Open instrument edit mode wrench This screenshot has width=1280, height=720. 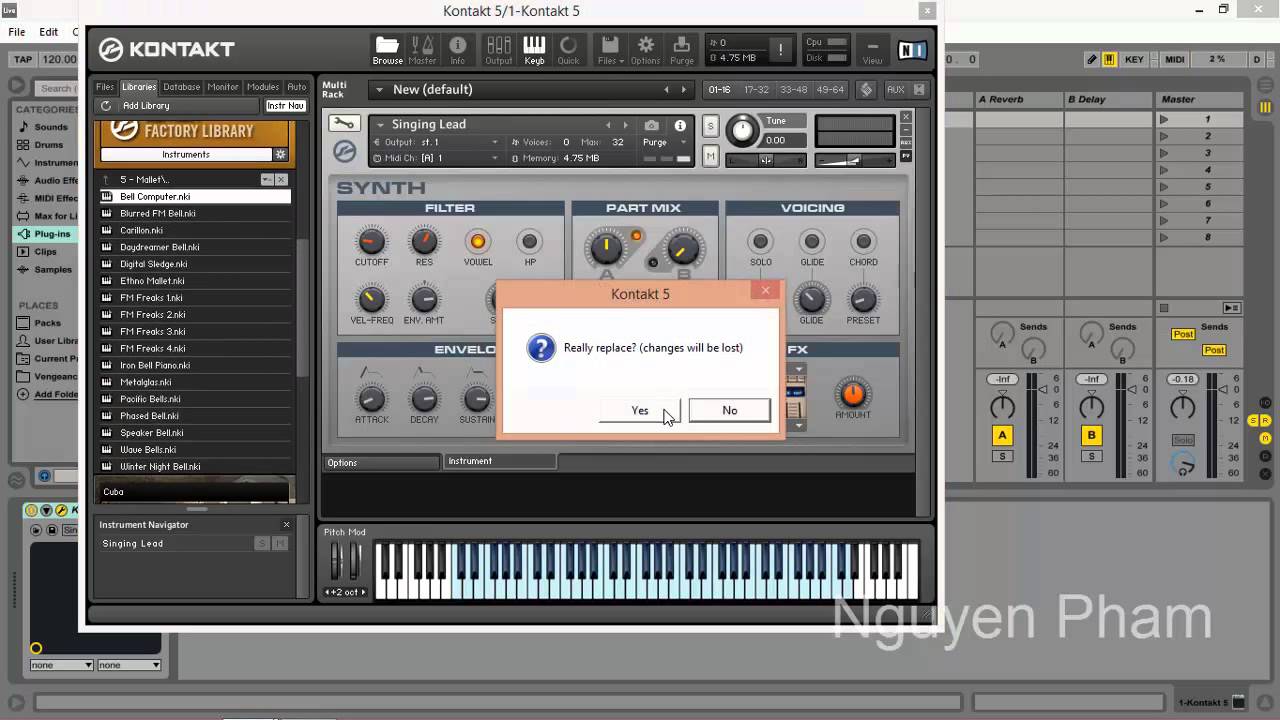point(344,124)
